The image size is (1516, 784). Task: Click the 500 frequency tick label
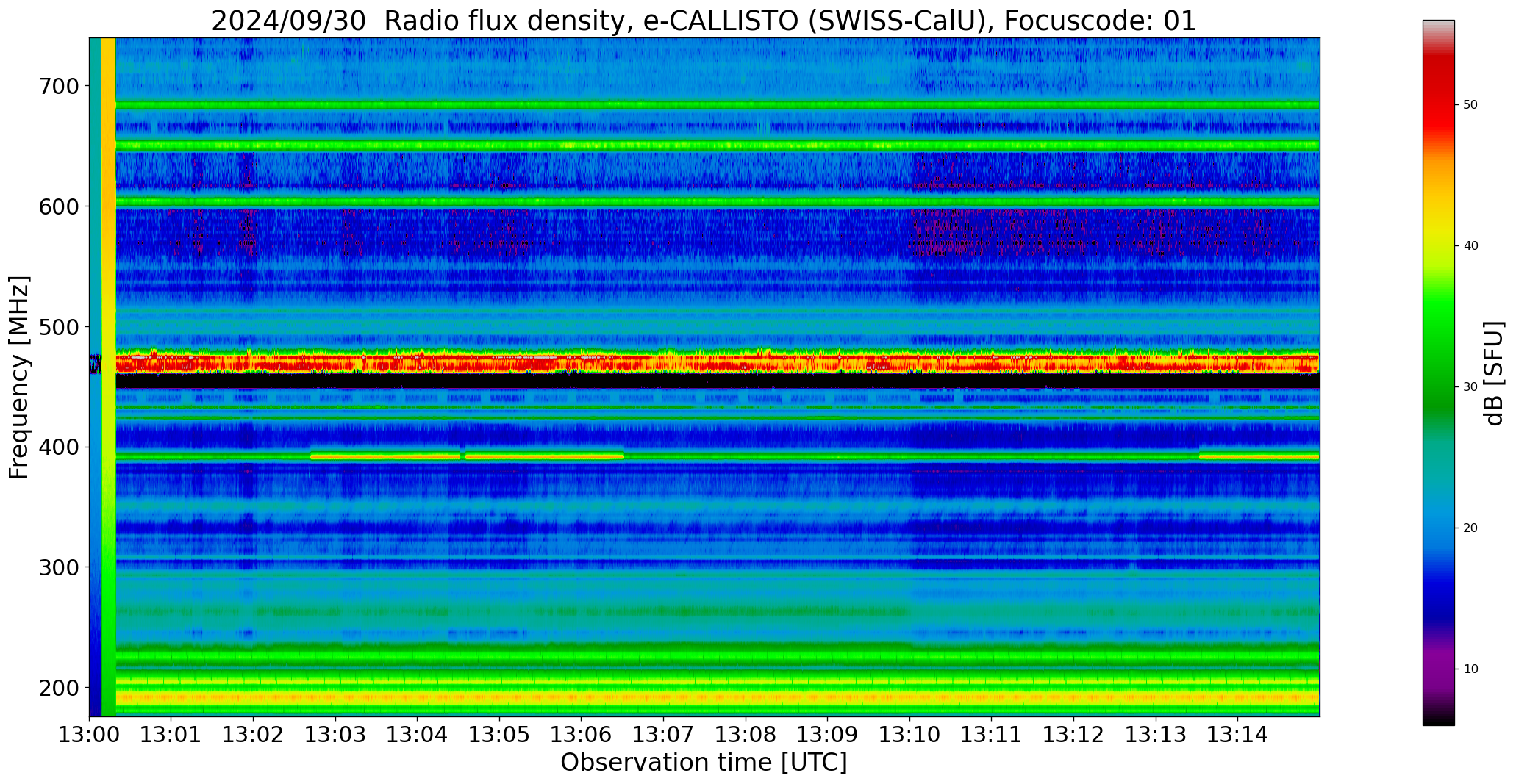click(58, 326)
